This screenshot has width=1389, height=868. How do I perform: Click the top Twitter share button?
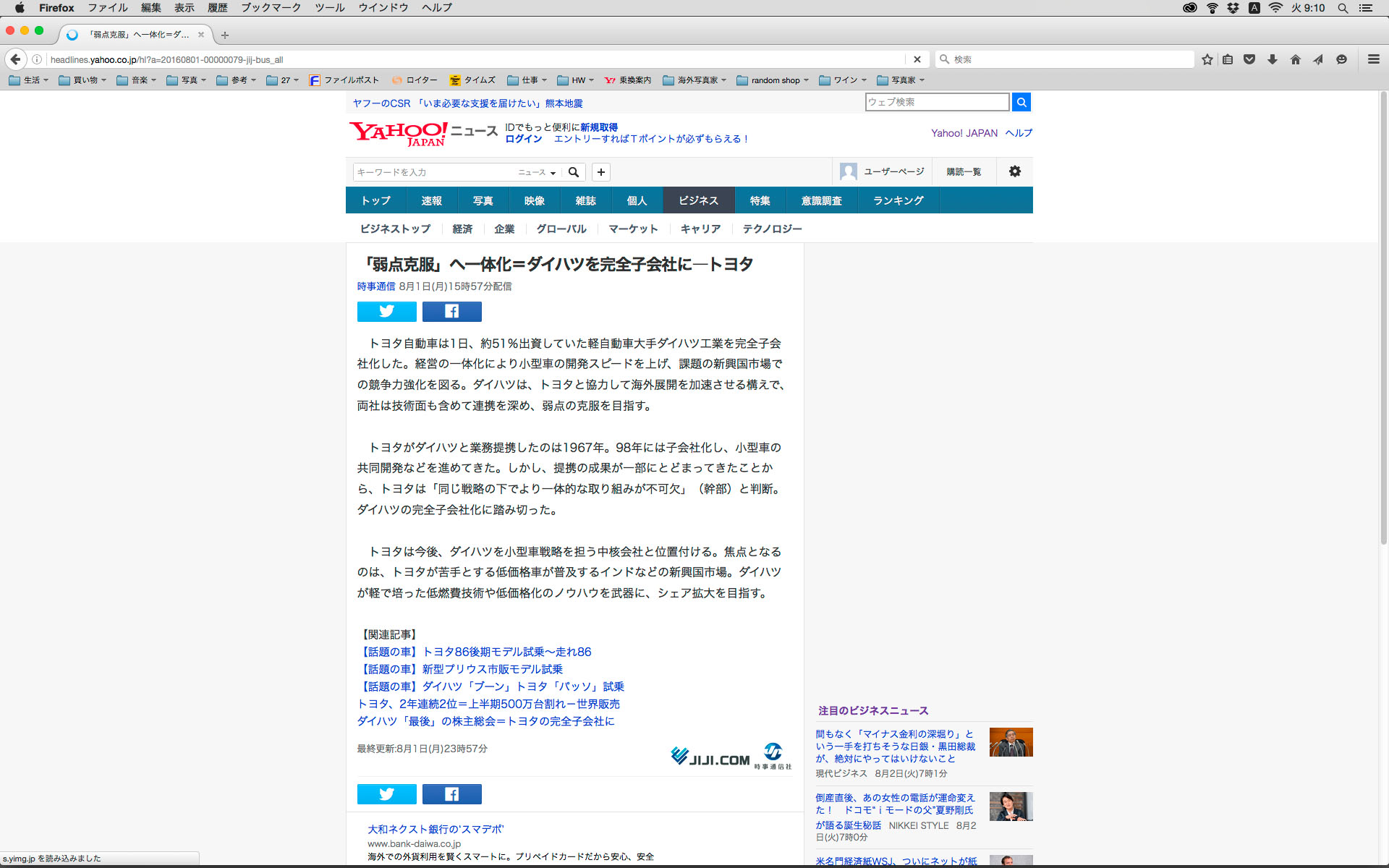click(x=386, y=311)
